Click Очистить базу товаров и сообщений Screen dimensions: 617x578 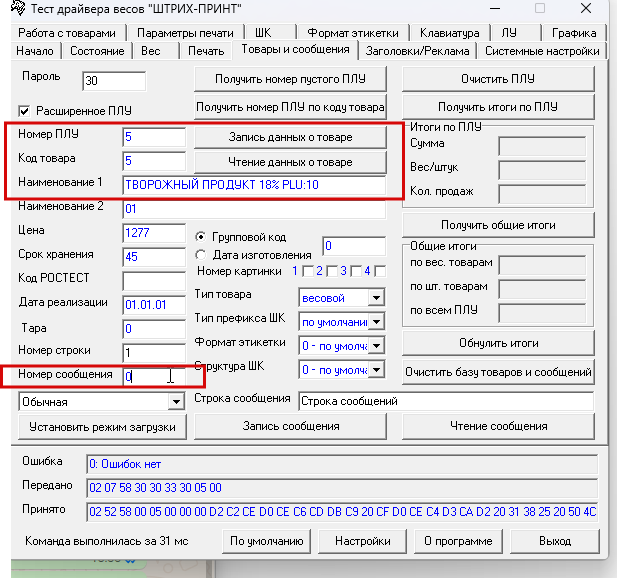pos(498,372)
